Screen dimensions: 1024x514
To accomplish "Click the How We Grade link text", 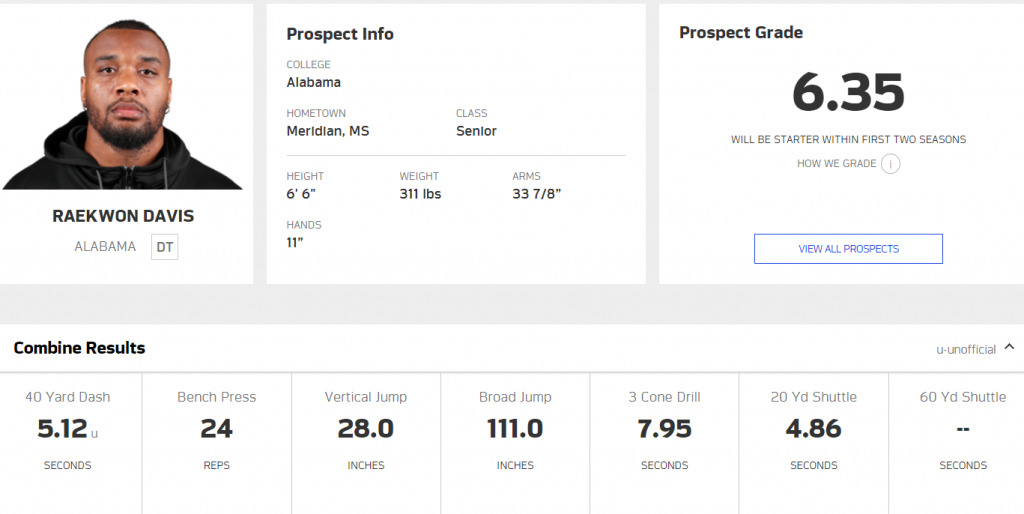I will (837, 163).
